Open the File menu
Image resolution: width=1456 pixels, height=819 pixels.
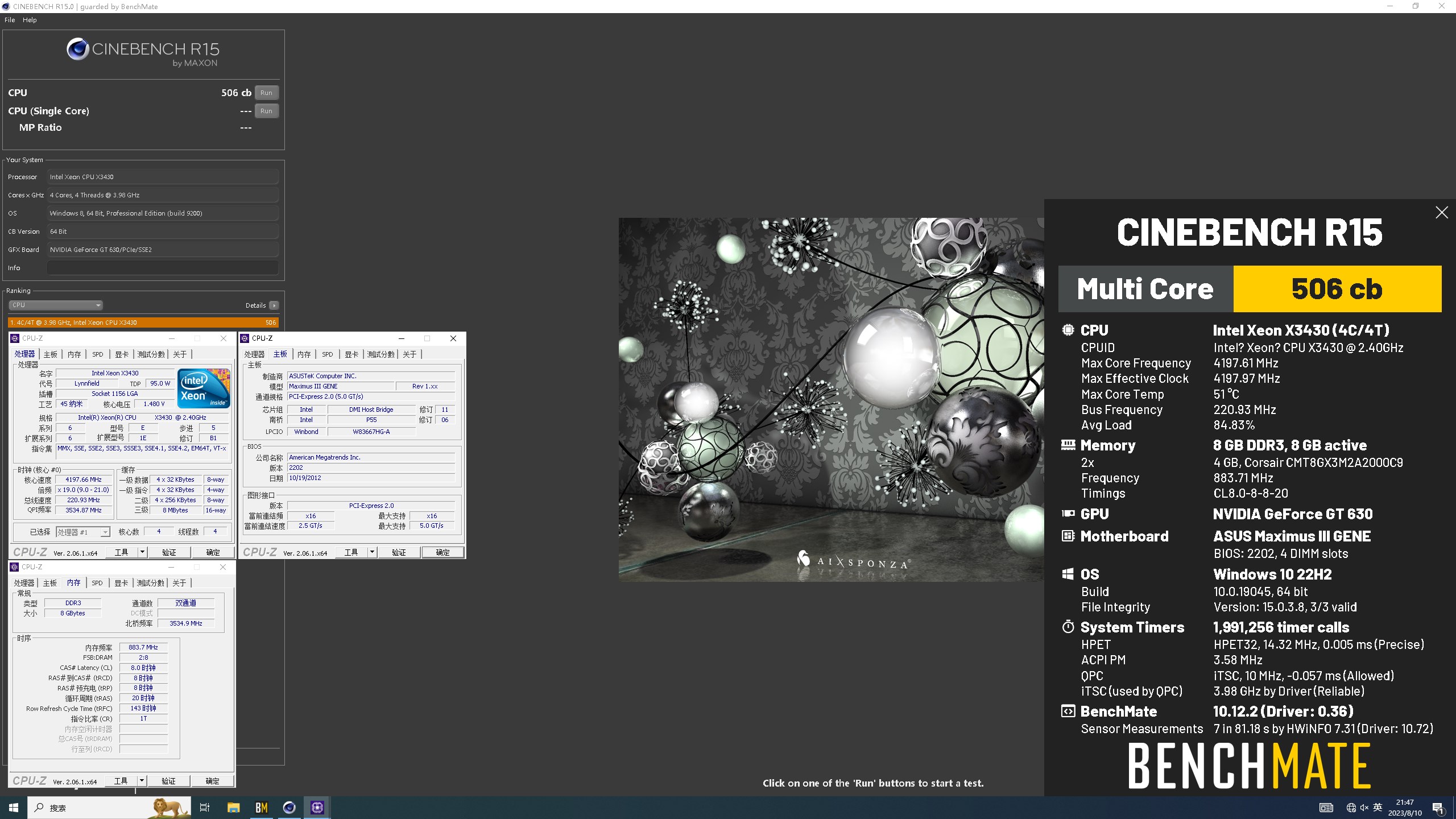[10, 20]
